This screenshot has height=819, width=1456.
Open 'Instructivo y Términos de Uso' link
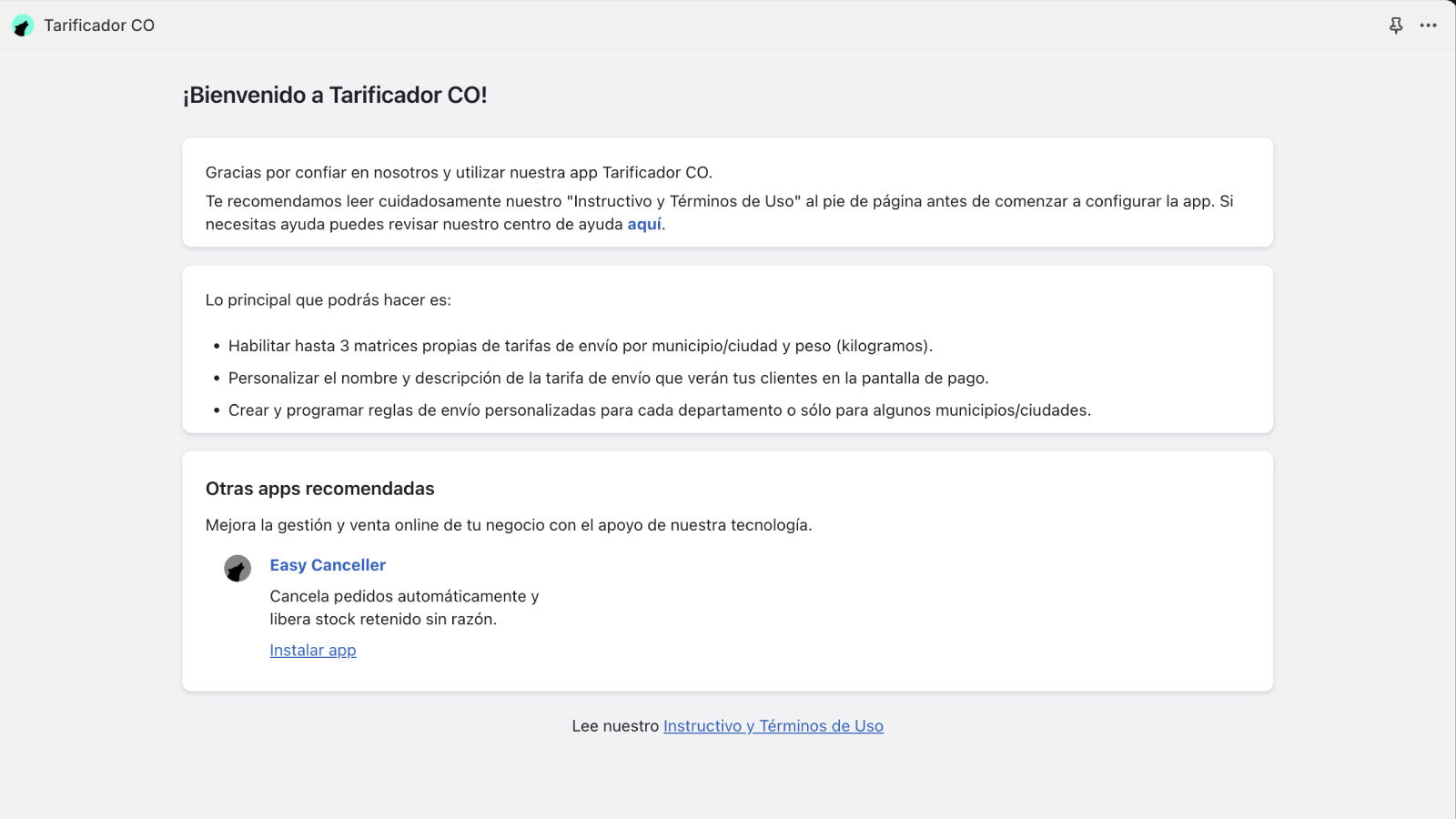773,726
